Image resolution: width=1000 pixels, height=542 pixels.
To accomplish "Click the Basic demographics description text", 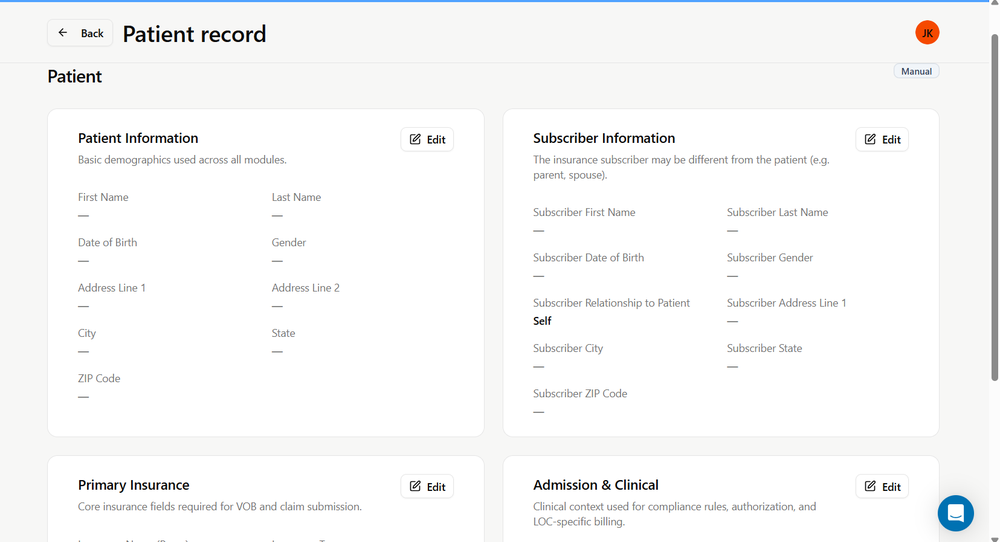I will [x=182, y=159].
